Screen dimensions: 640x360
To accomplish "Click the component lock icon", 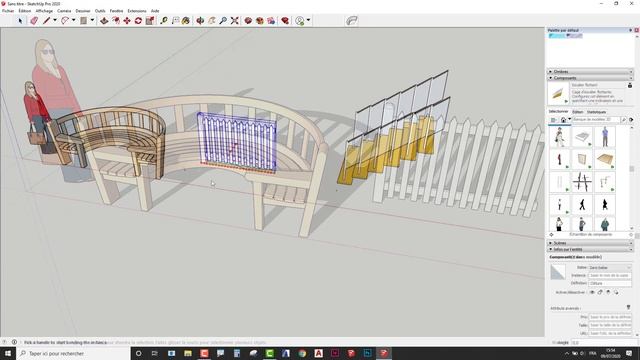I will [630, 85].
